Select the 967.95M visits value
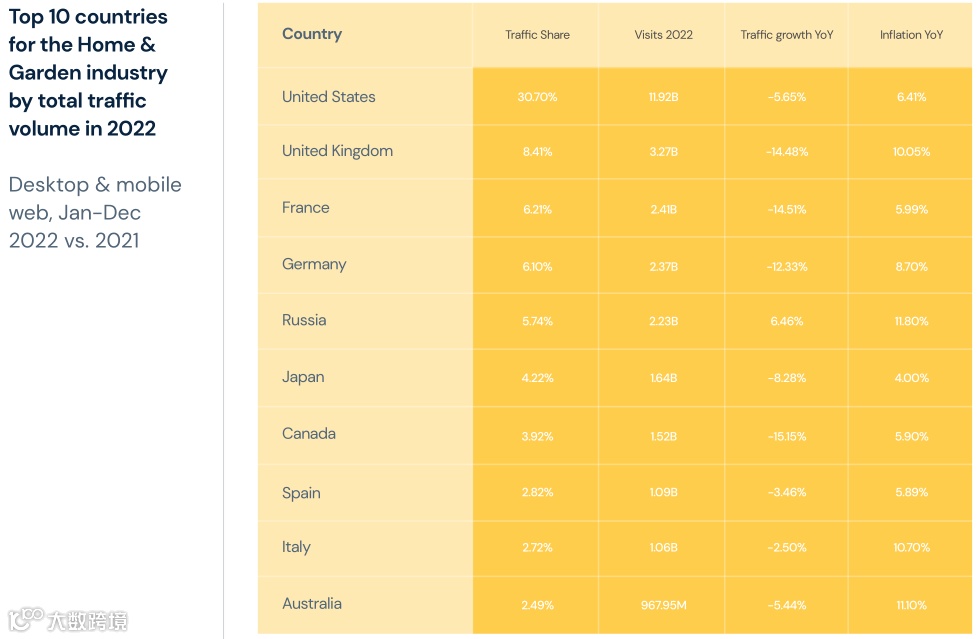 663,605
